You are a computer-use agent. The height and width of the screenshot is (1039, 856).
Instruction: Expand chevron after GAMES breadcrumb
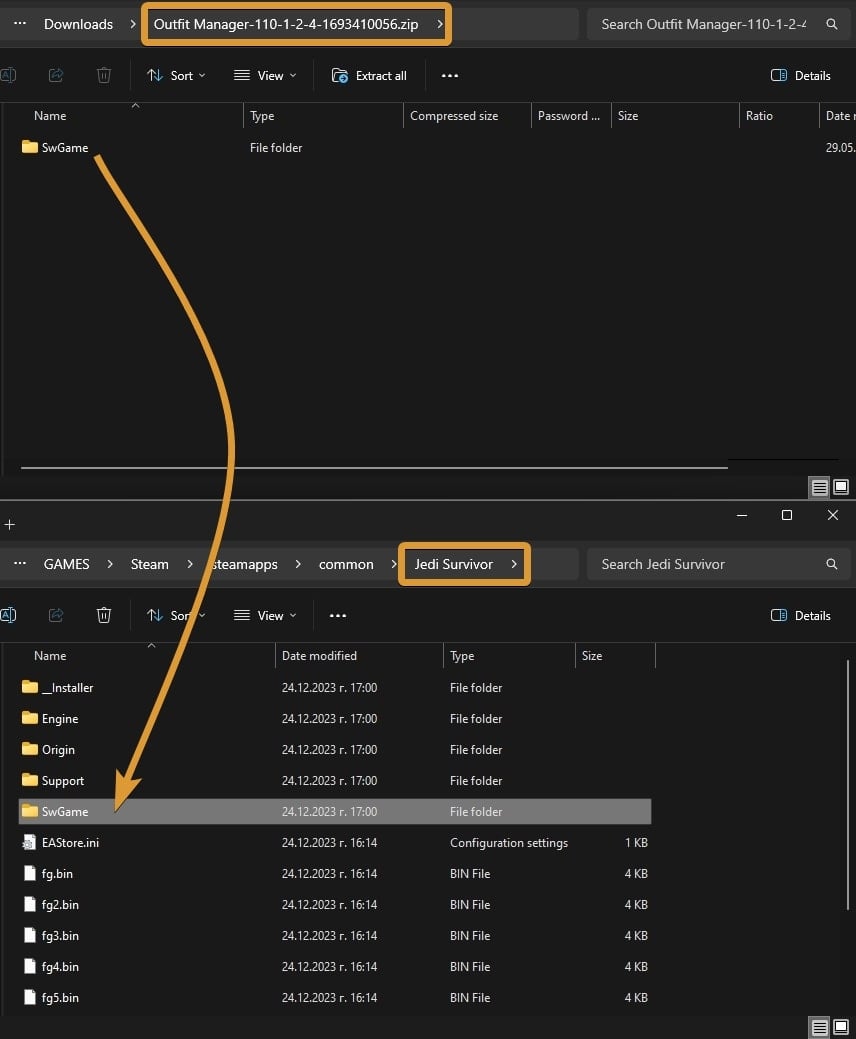(110, 565)
